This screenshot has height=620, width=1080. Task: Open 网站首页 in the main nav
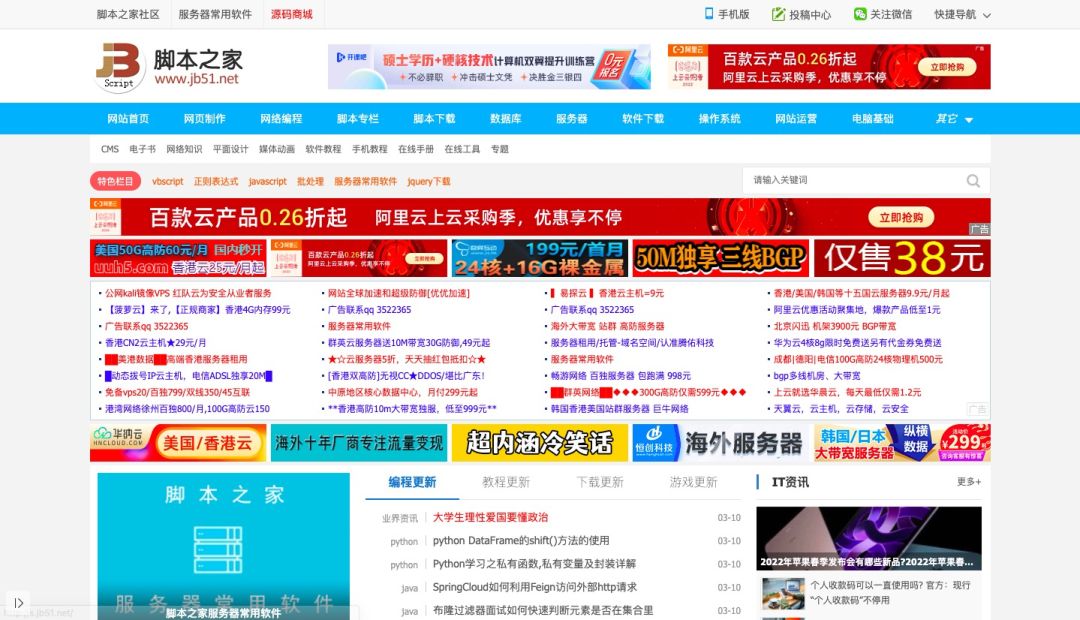[x=128, y=118]
